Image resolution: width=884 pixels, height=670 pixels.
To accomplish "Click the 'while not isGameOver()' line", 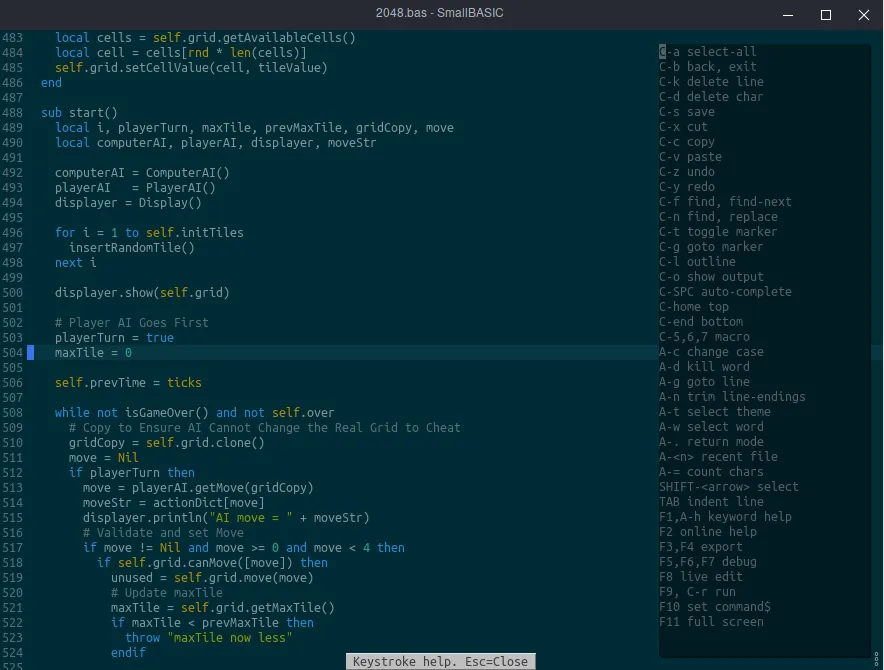I will click(x=195, y=412).
